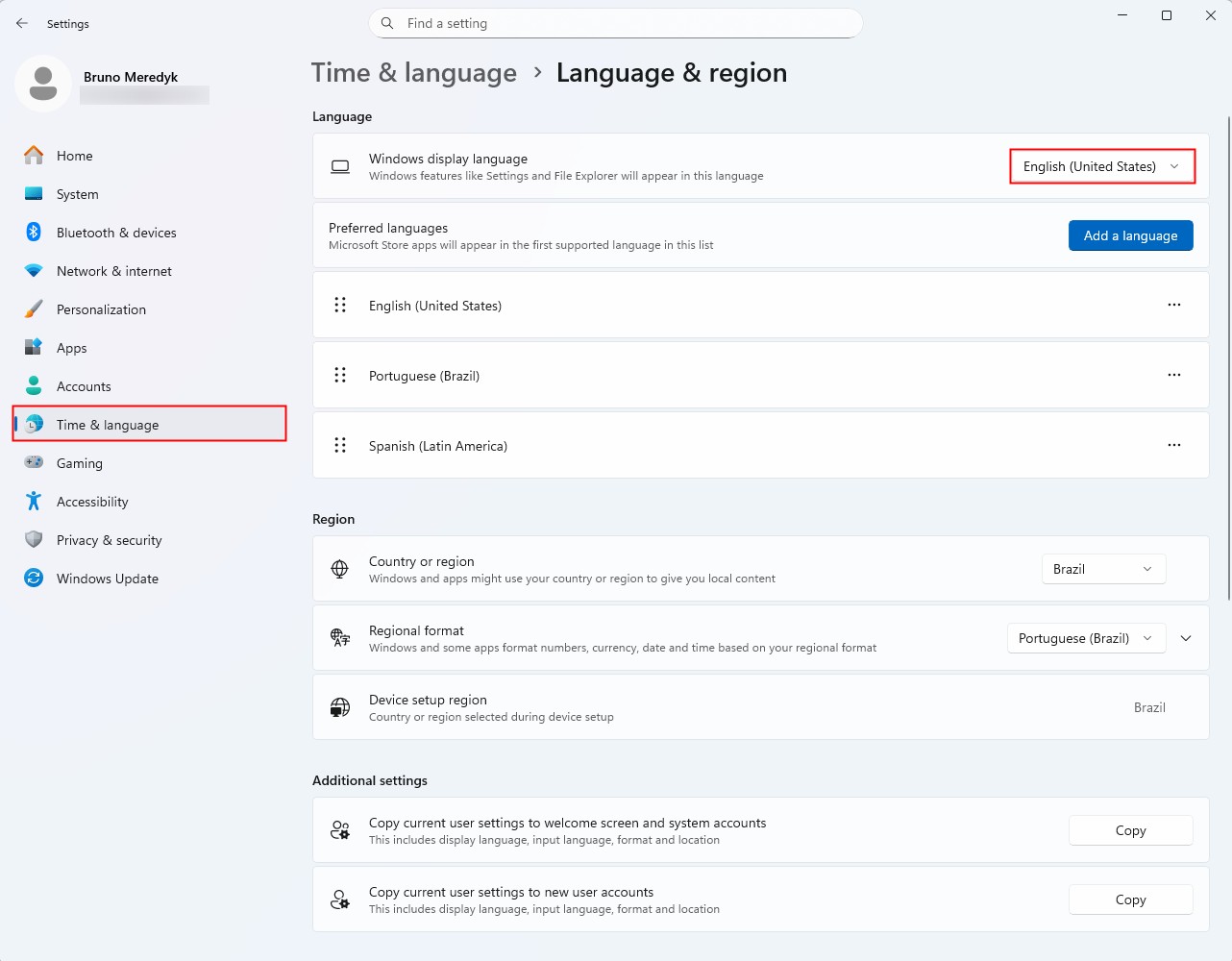Open Windows Update settings
Image resolution: width=1232 pixels, height=961 pixels.
tap(150, 579)
